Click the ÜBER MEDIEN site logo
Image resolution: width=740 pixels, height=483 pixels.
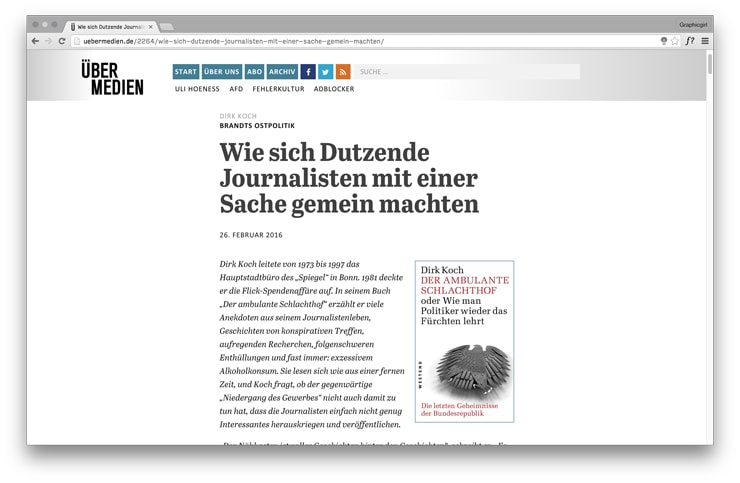[x=112, y=77]
